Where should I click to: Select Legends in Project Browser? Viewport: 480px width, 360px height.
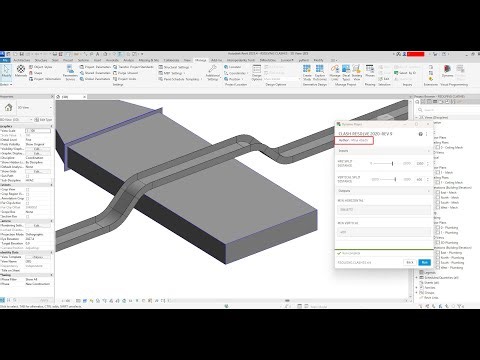tap(430, 272)
